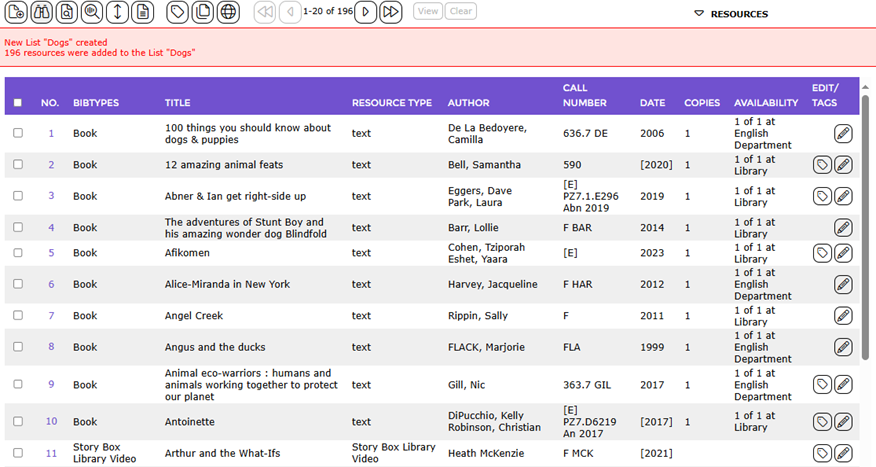Edit 'Arthur and the What-Ifs' pencil icon

(843, 453)
